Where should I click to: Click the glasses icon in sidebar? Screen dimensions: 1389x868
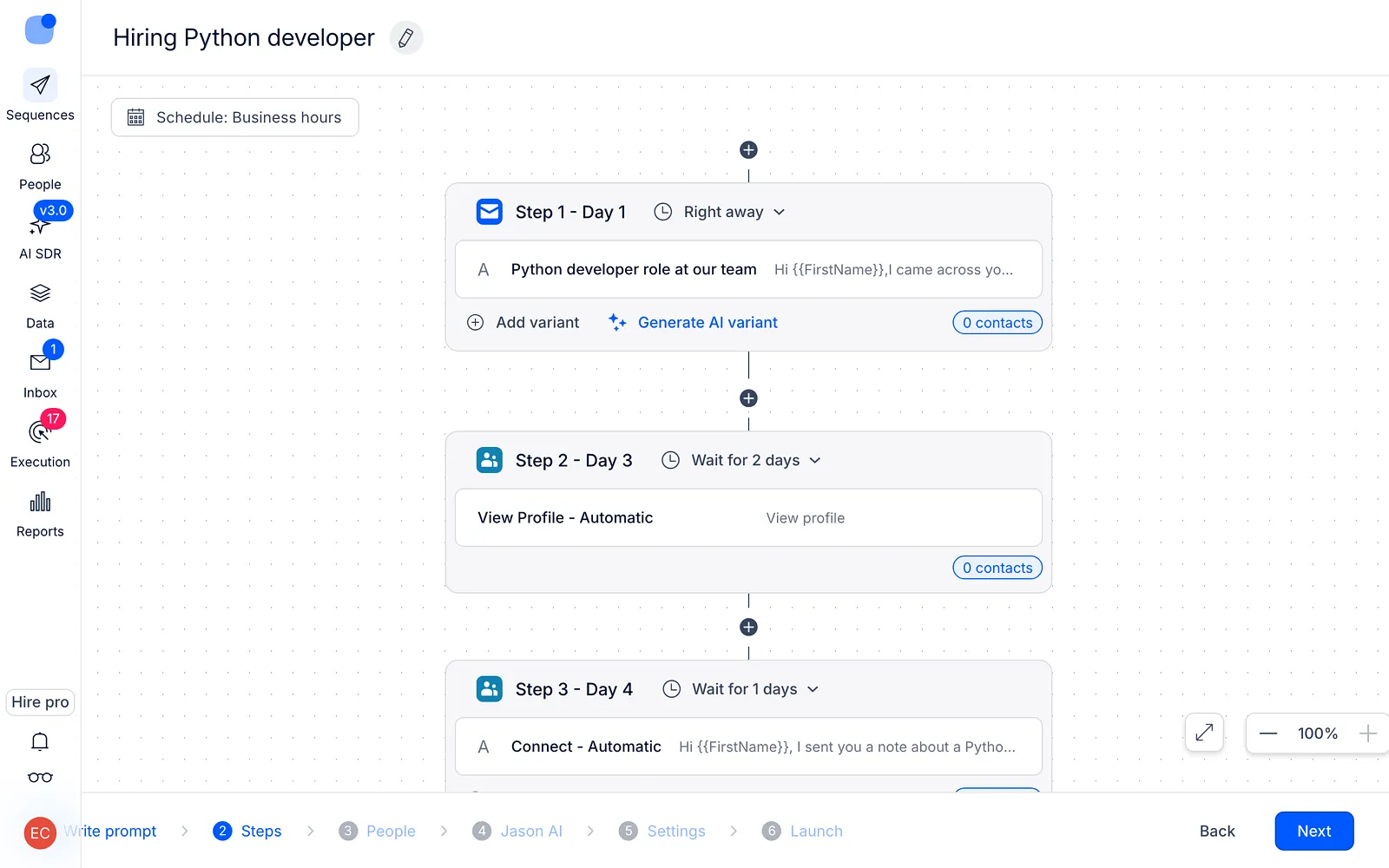tap(40, 777)
